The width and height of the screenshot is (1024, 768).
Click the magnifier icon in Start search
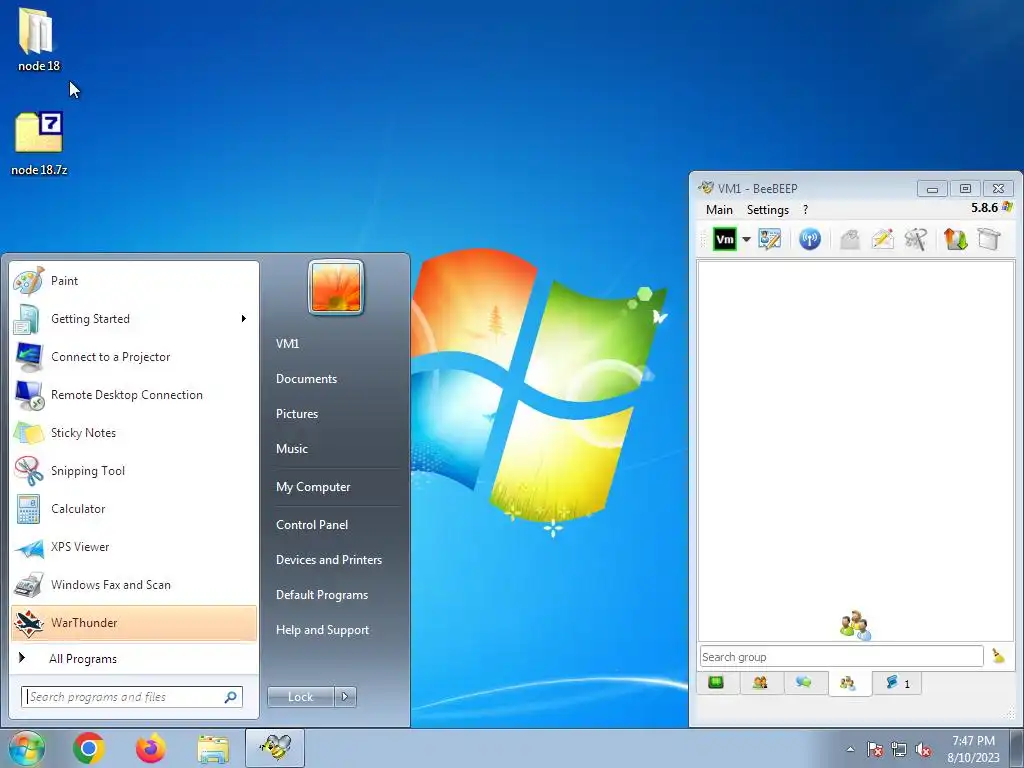(231, 697)
